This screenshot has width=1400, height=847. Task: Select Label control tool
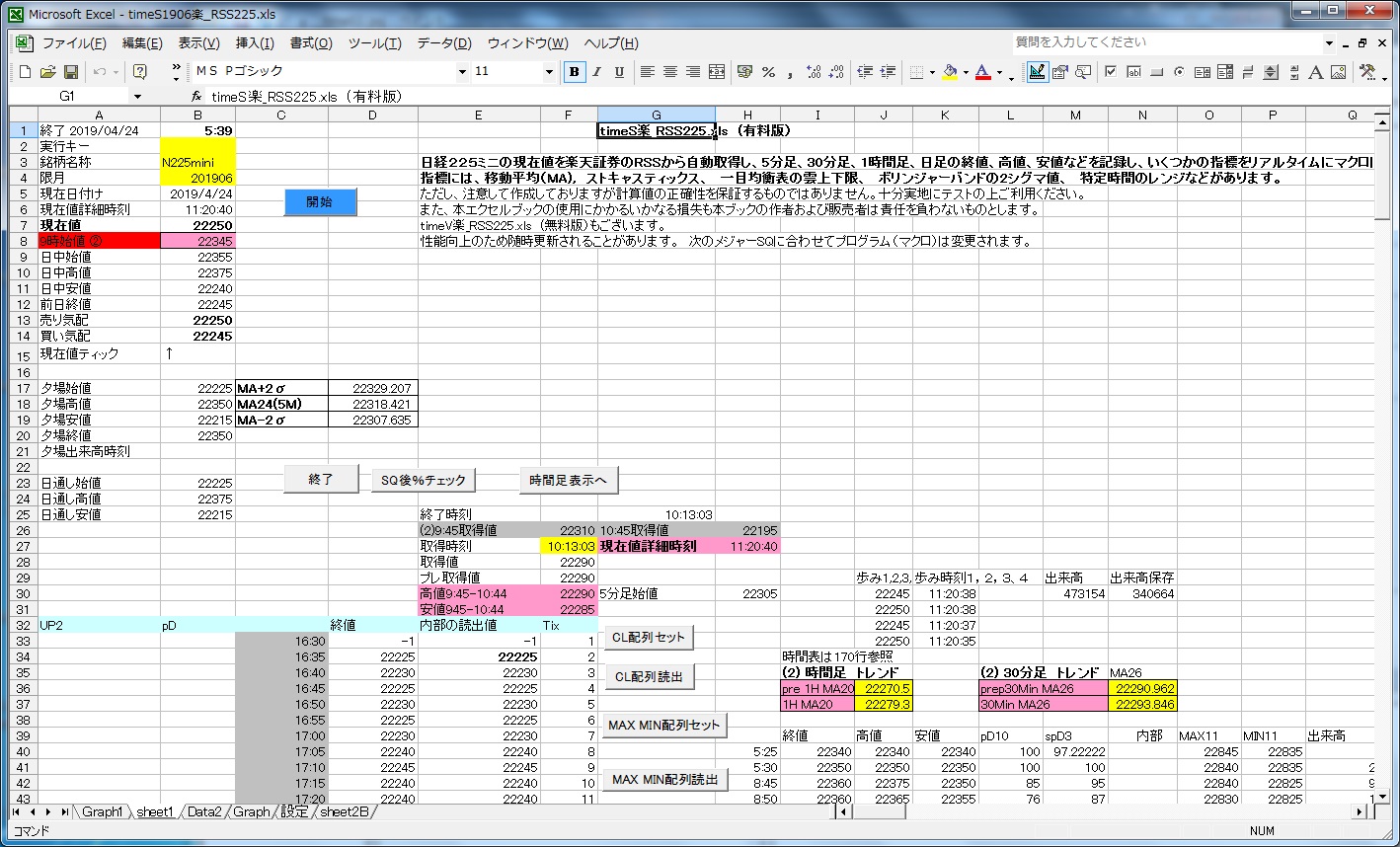tap(1315, 71)
